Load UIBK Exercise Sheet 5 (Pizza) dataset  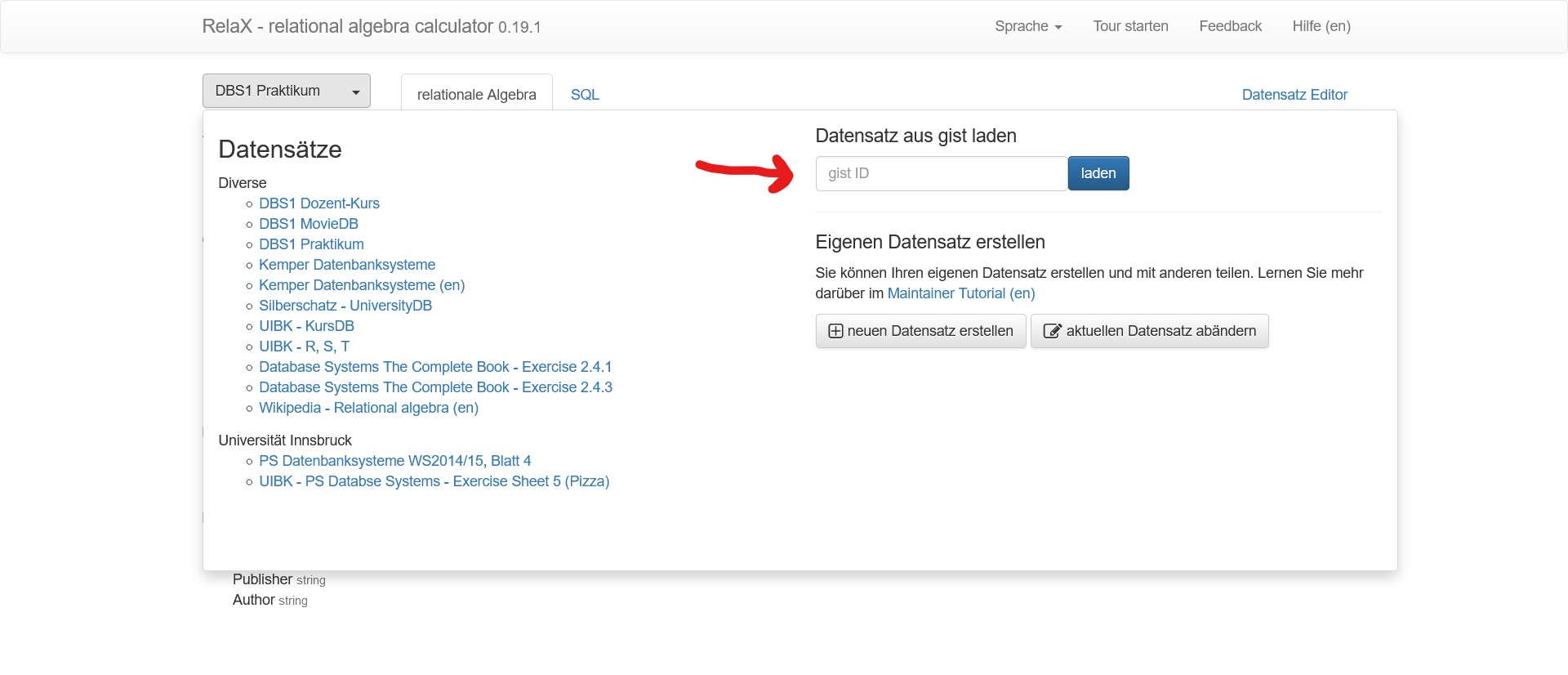[434, 481]
